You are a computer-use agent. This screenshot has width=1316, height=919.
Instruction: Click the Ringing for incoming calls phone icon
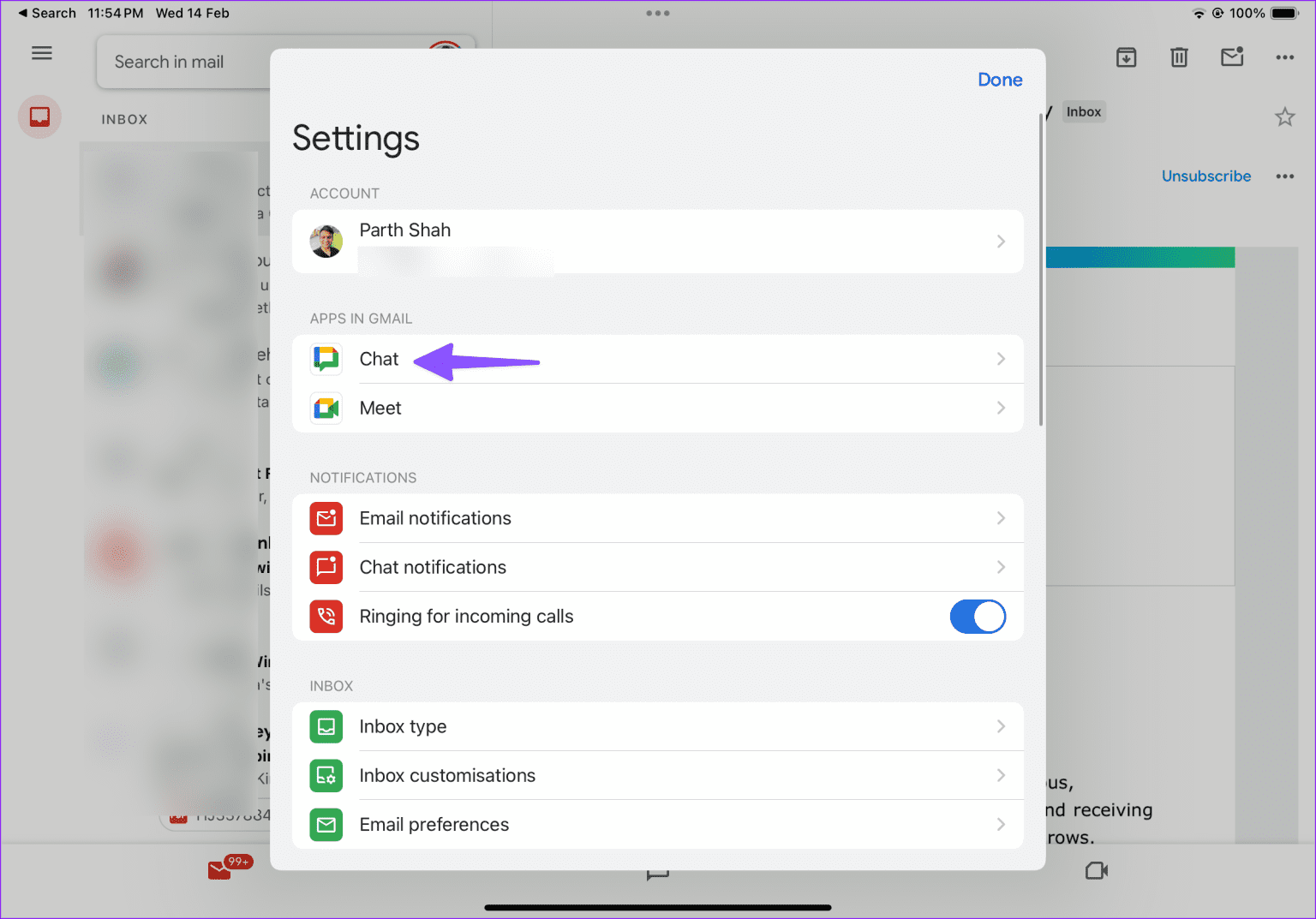coord(326,616)
